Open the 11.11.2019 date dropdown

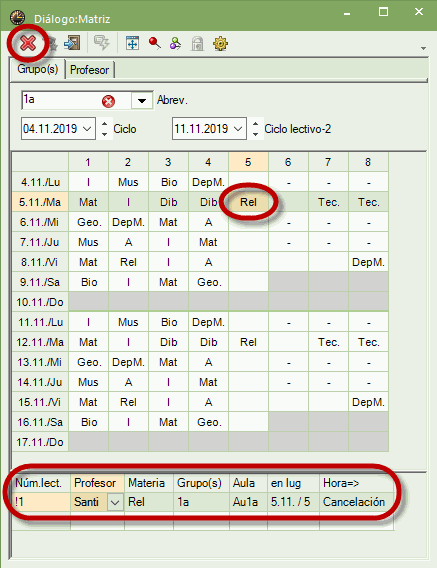(238, 129)
